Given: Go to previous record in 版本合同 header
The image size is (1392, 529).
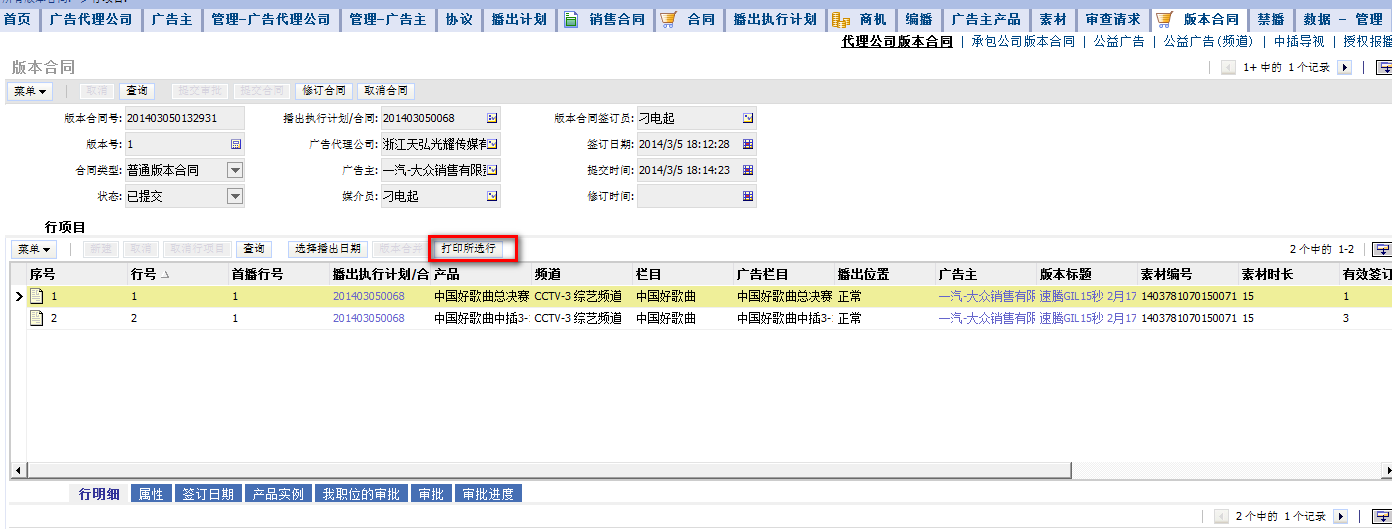Looking at the screenshot, I should click(1229, 68).
